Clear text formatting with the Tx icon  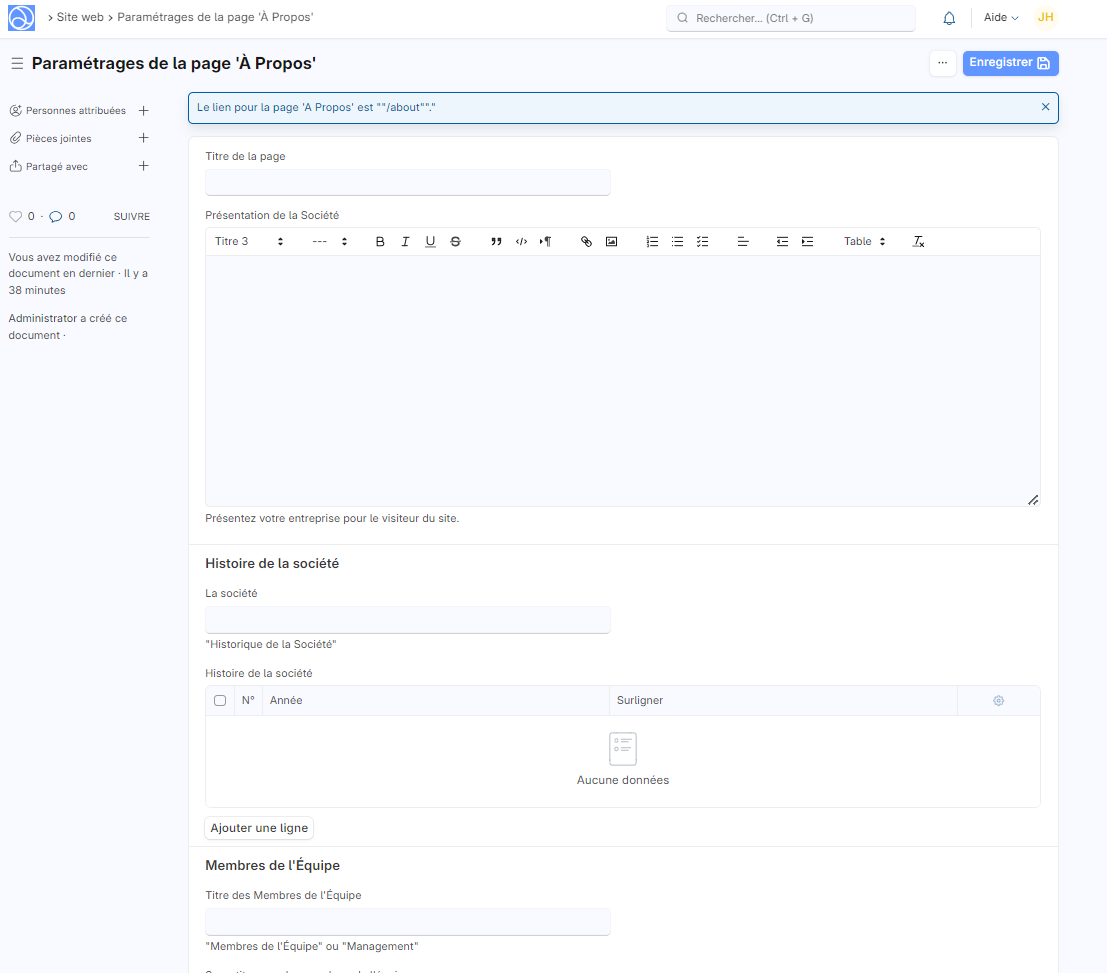click(x=918, y=242)
